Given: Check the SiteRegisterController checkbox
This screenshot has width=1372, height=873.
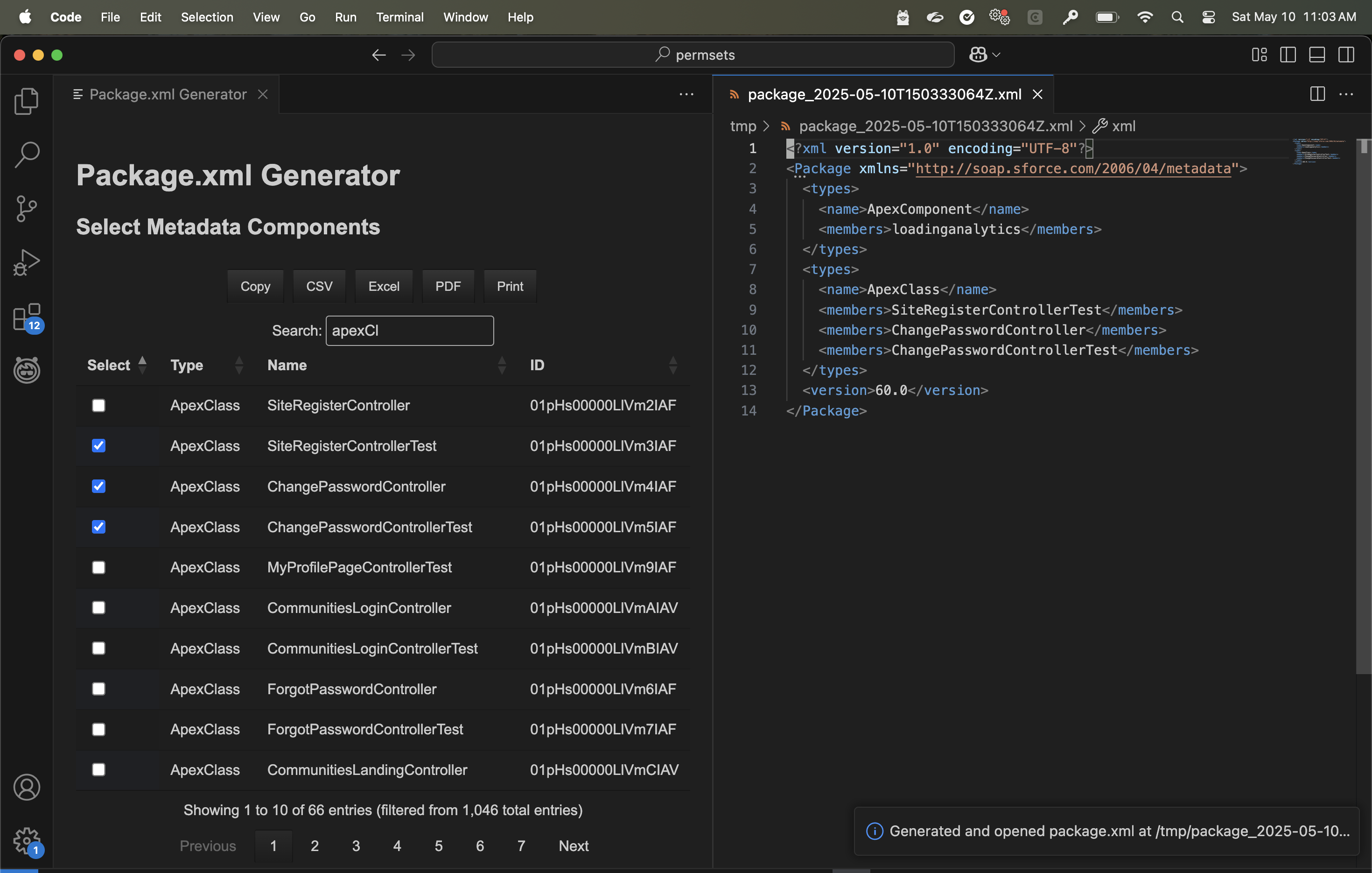Looking at the screenshot, I should 98,405.
